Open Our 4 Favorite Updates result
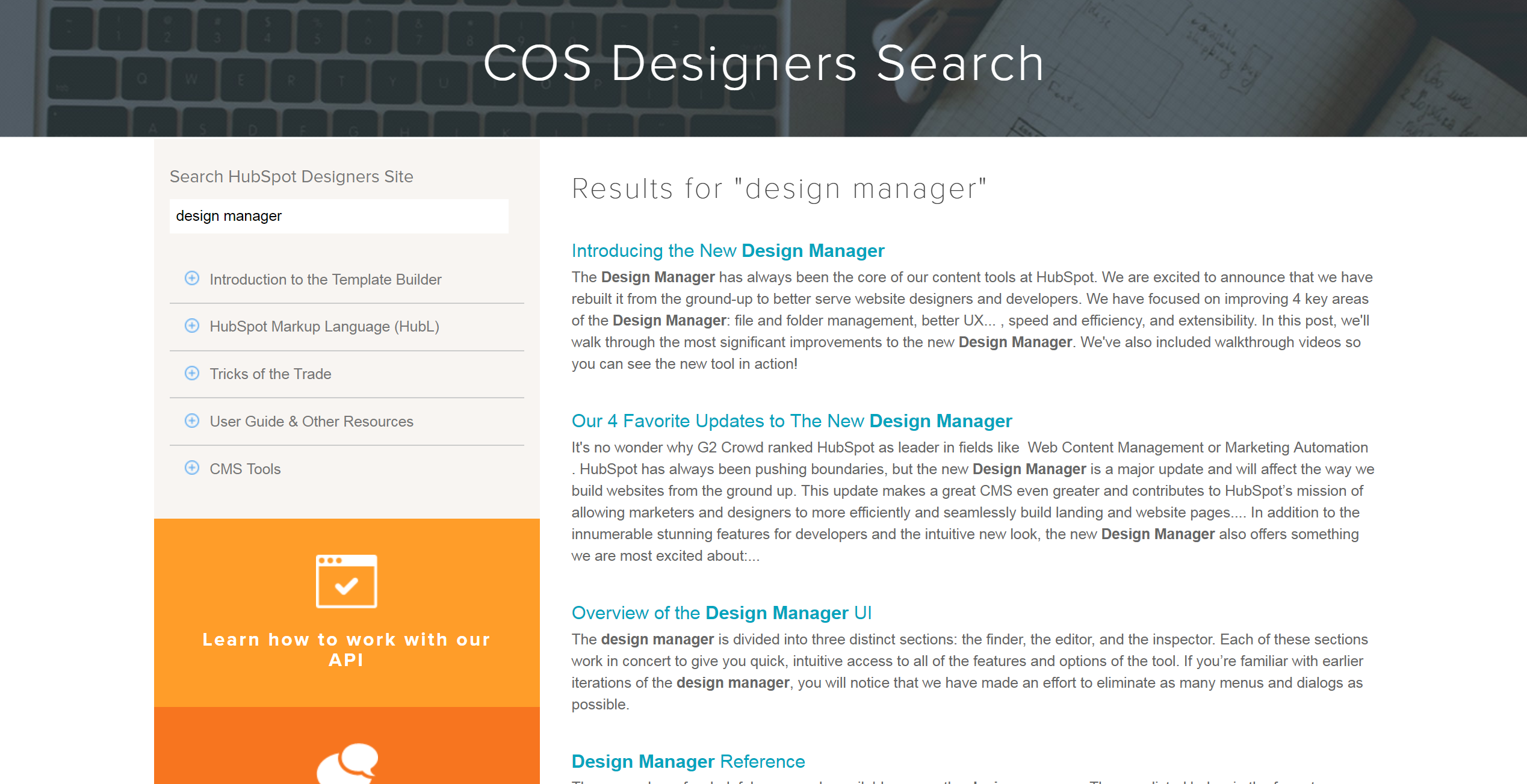The width and height of the screenshot is (1527, 784). click(x=791, y=421)
